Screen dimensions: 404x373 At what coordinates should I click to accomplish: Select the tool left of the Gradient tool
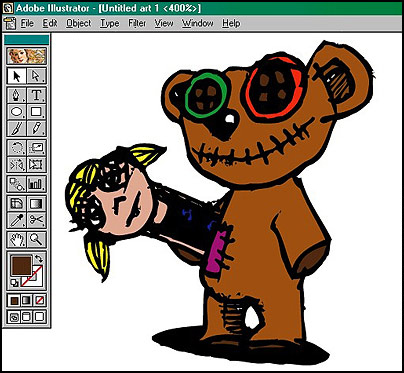click(x=17, y=203)
